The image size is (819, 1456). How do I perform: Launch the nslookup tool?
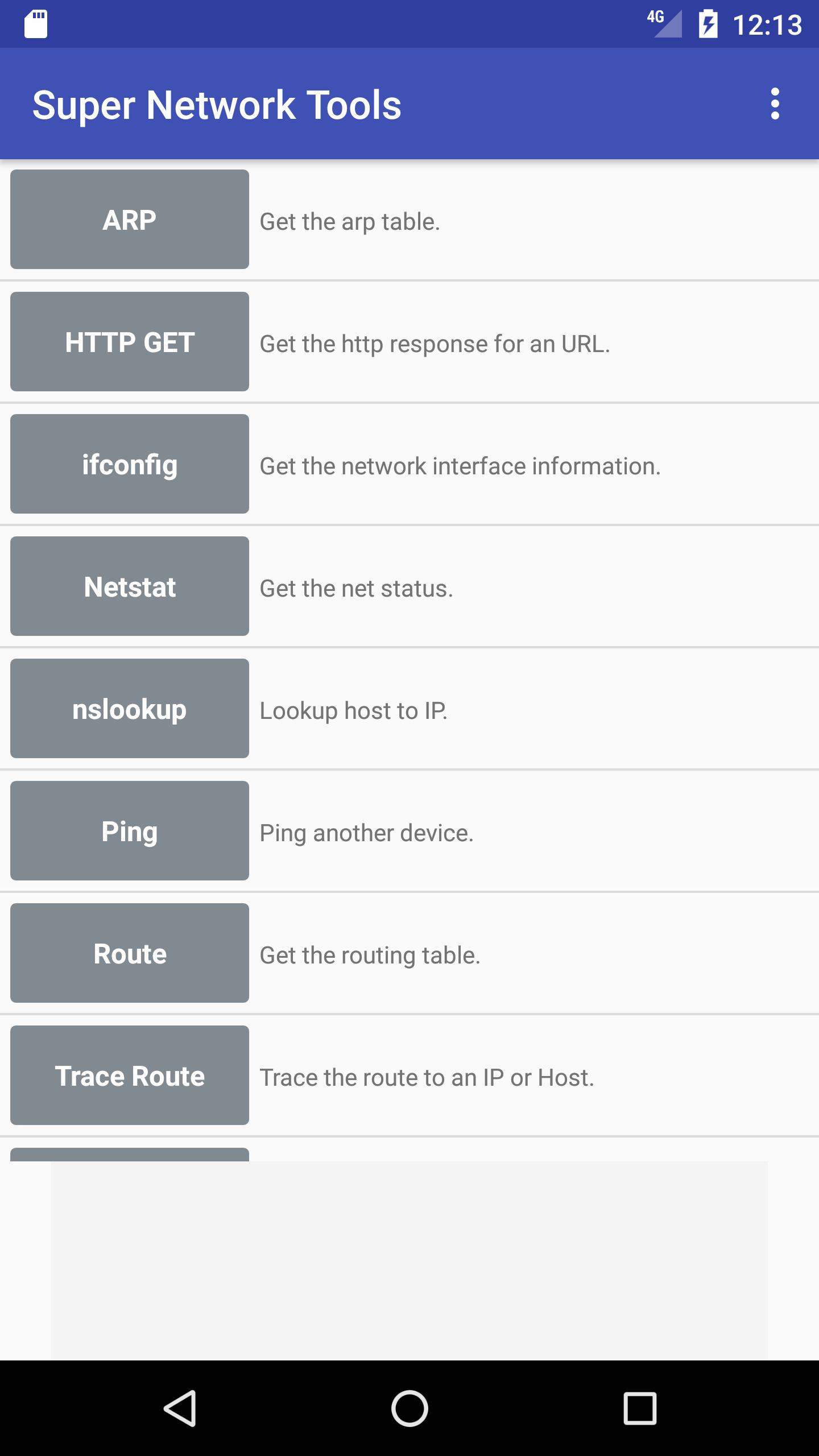[129, 709]
